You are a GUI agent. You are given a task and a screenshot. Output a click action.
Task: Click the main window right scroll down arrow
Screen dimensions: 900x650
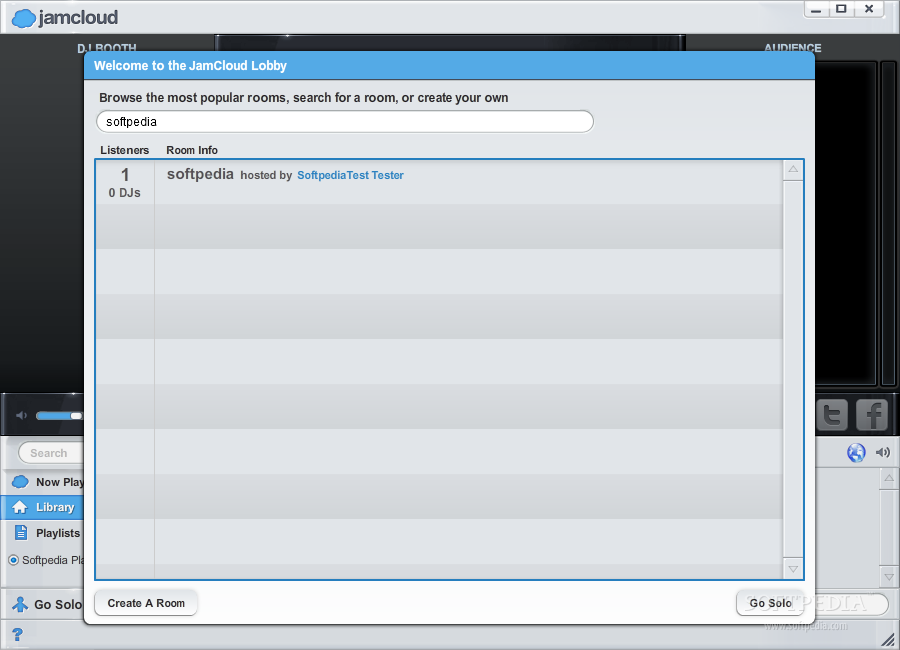[889, 577]
